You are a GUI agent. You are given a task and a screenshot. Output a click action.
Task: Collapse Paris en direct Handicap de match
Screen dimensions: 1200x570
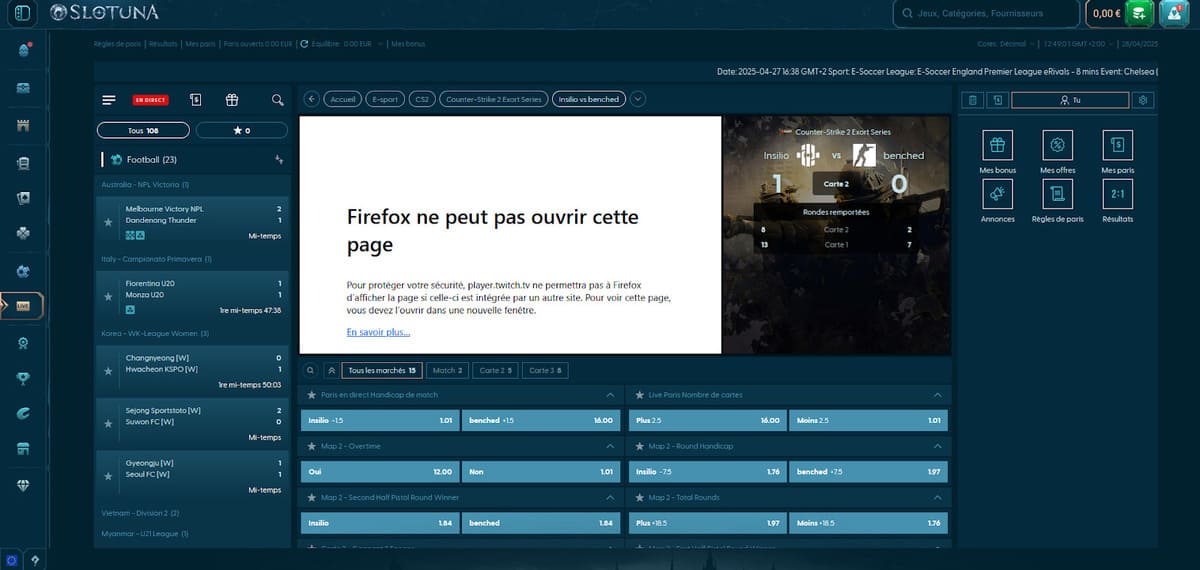coord(610,395)
